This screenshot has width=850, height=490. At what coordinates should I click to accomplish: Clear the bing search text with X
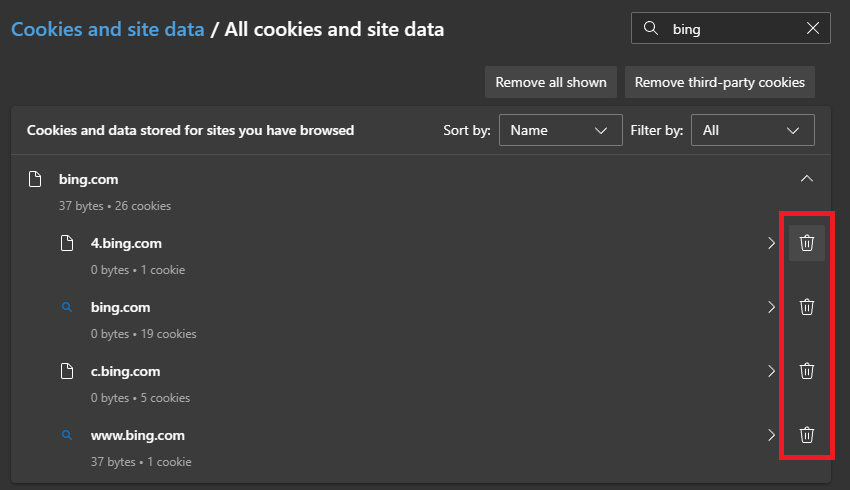[813, 29]
